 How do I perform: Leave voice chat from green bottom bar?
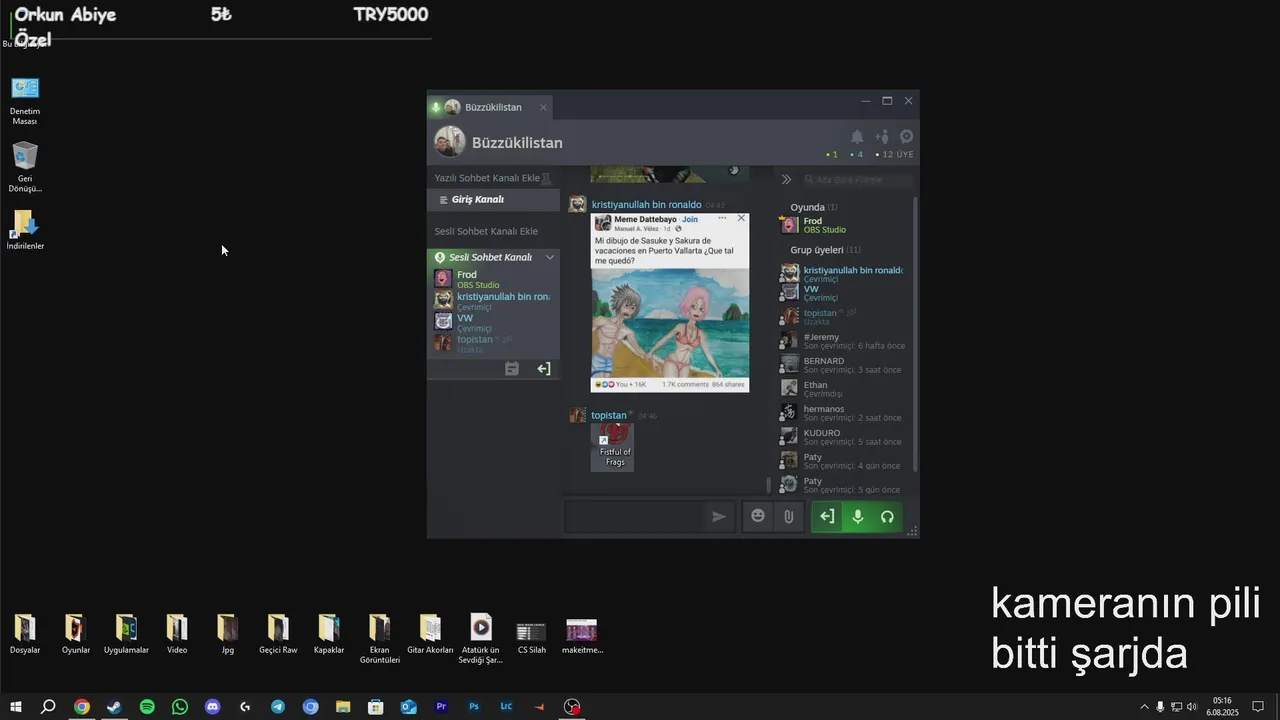pyautogui.click(x=827, y=516)
